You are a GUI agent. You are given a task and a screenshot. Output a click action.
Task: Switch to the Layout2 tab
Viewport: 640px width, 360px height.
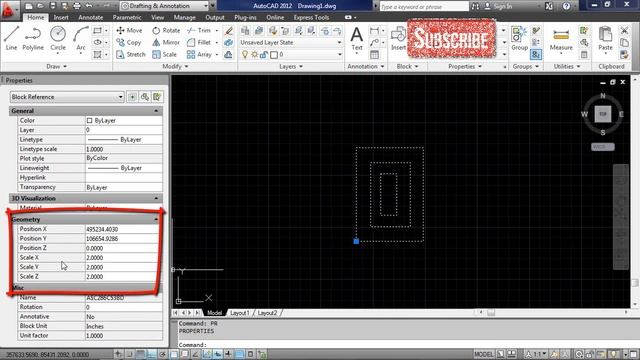pos(267,313)
